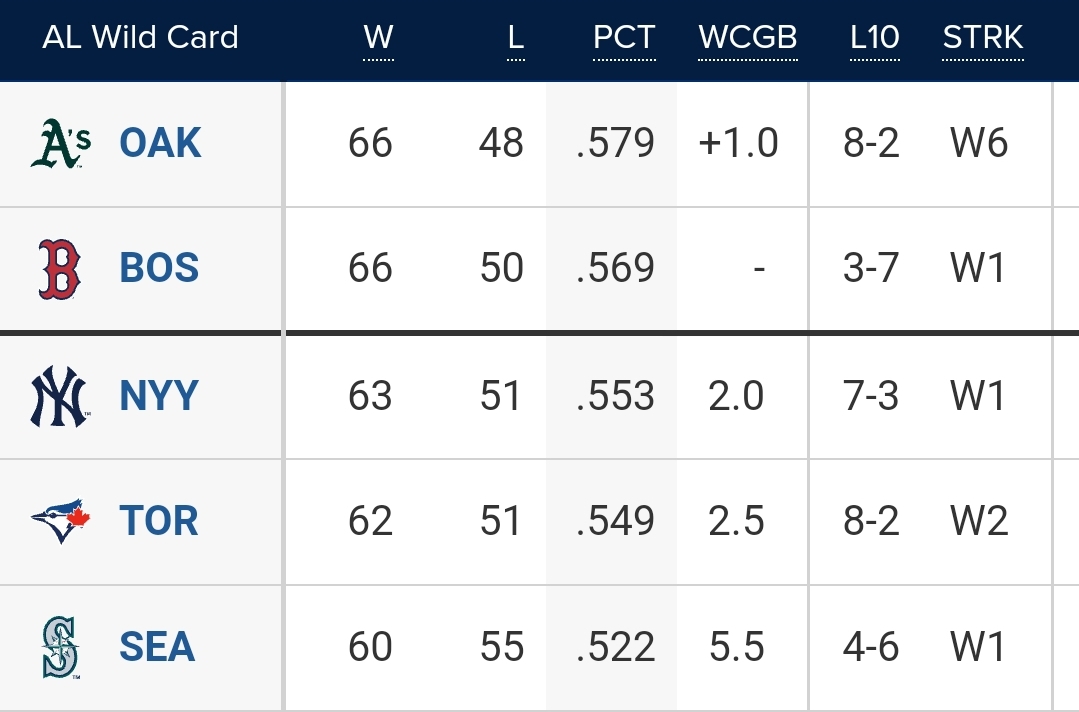The image size is (1079, 712).
Task: Click the Boston Red Sox logo
Action: tap(60, 269)
